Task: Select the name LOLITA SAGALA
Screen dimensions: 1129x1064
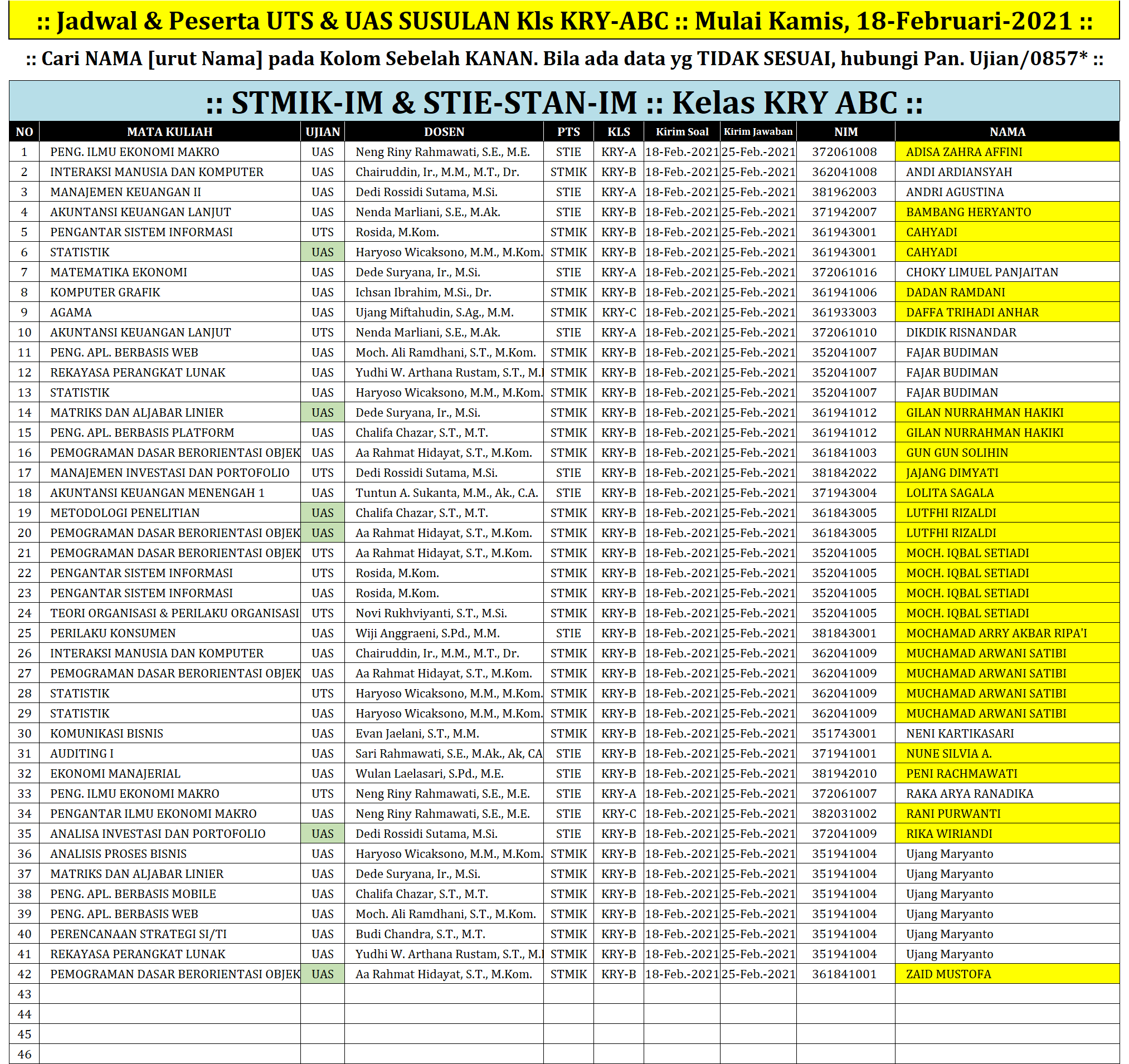Action: coord(950,493)
